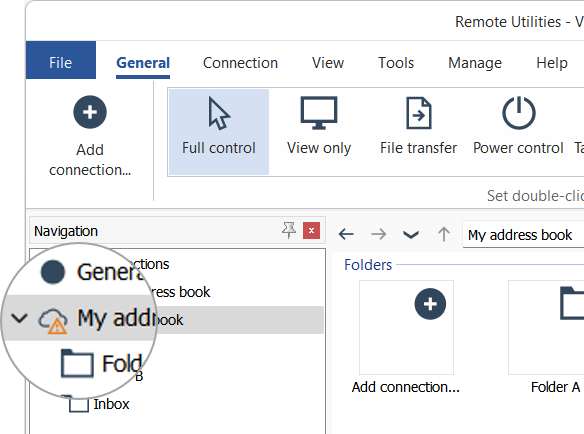584x434 pixels.
Task: Click the Folders section header
Action: [x=368, y=265]
